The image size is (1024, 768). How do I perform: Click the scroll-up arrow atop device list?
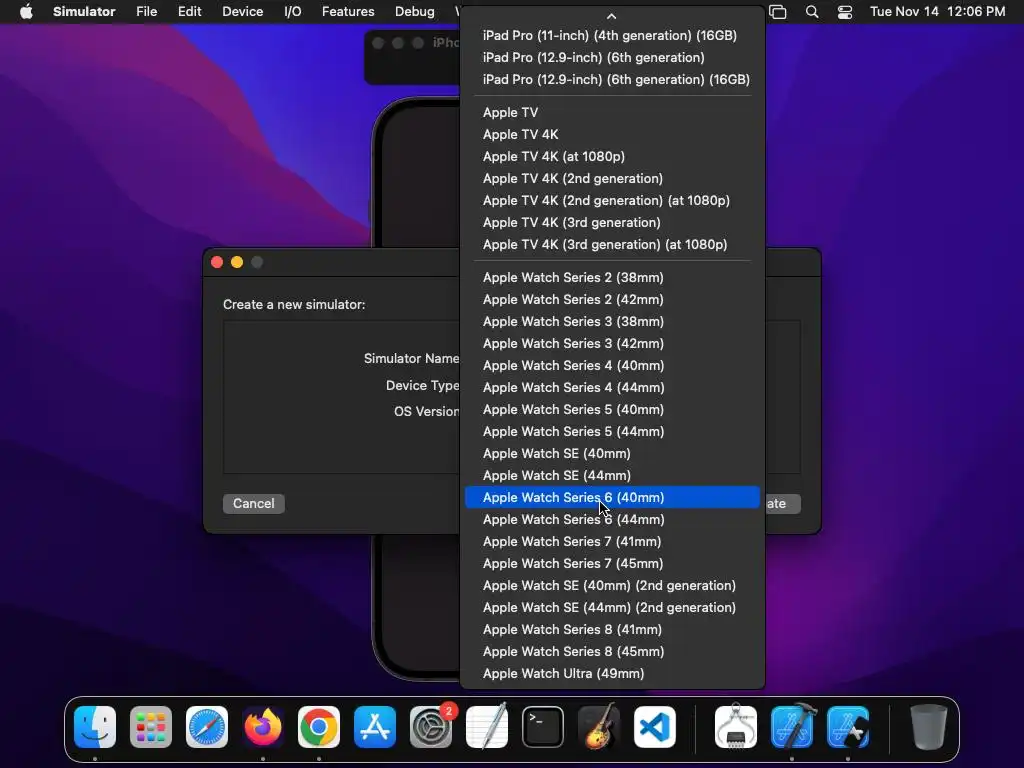[x=611, y=16]
